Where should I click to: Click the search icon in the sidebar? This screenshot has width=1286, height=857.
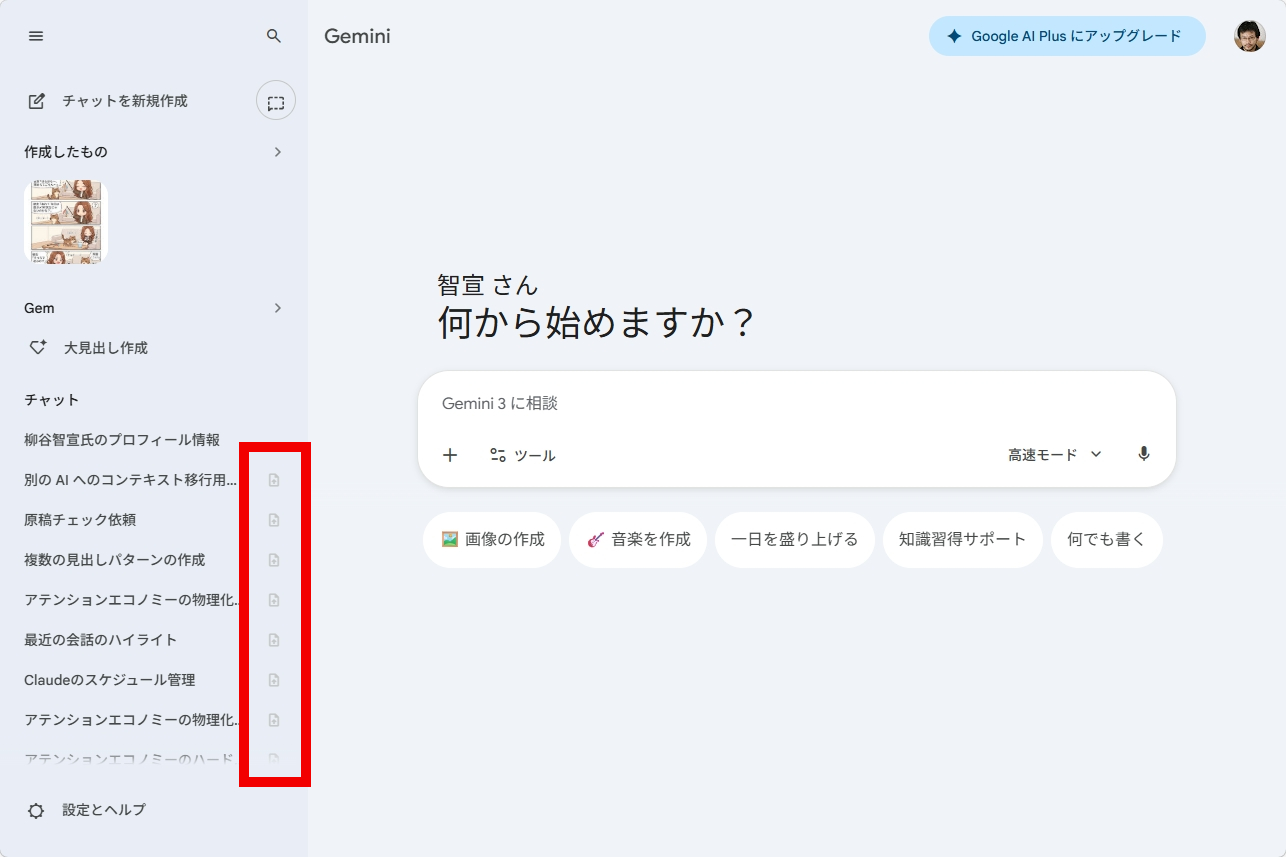pyautogui.click(x=272, y=35)
